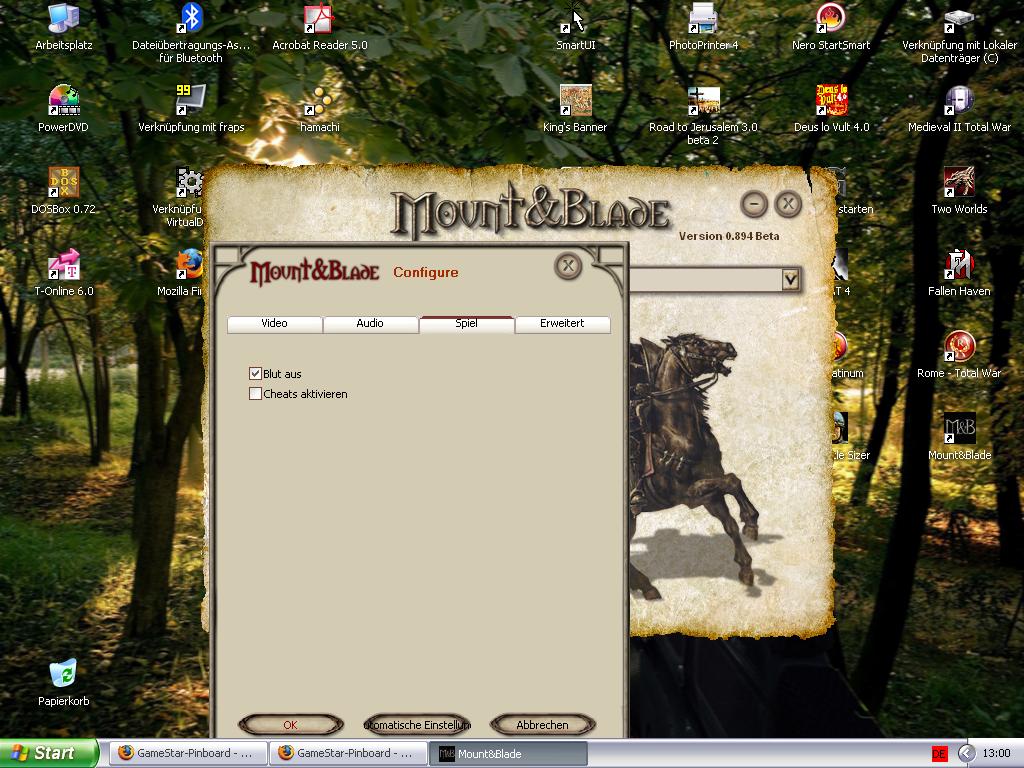Screen dimensions: 1024x768
Task: Open the Windows Start menu
Action: 48,753
